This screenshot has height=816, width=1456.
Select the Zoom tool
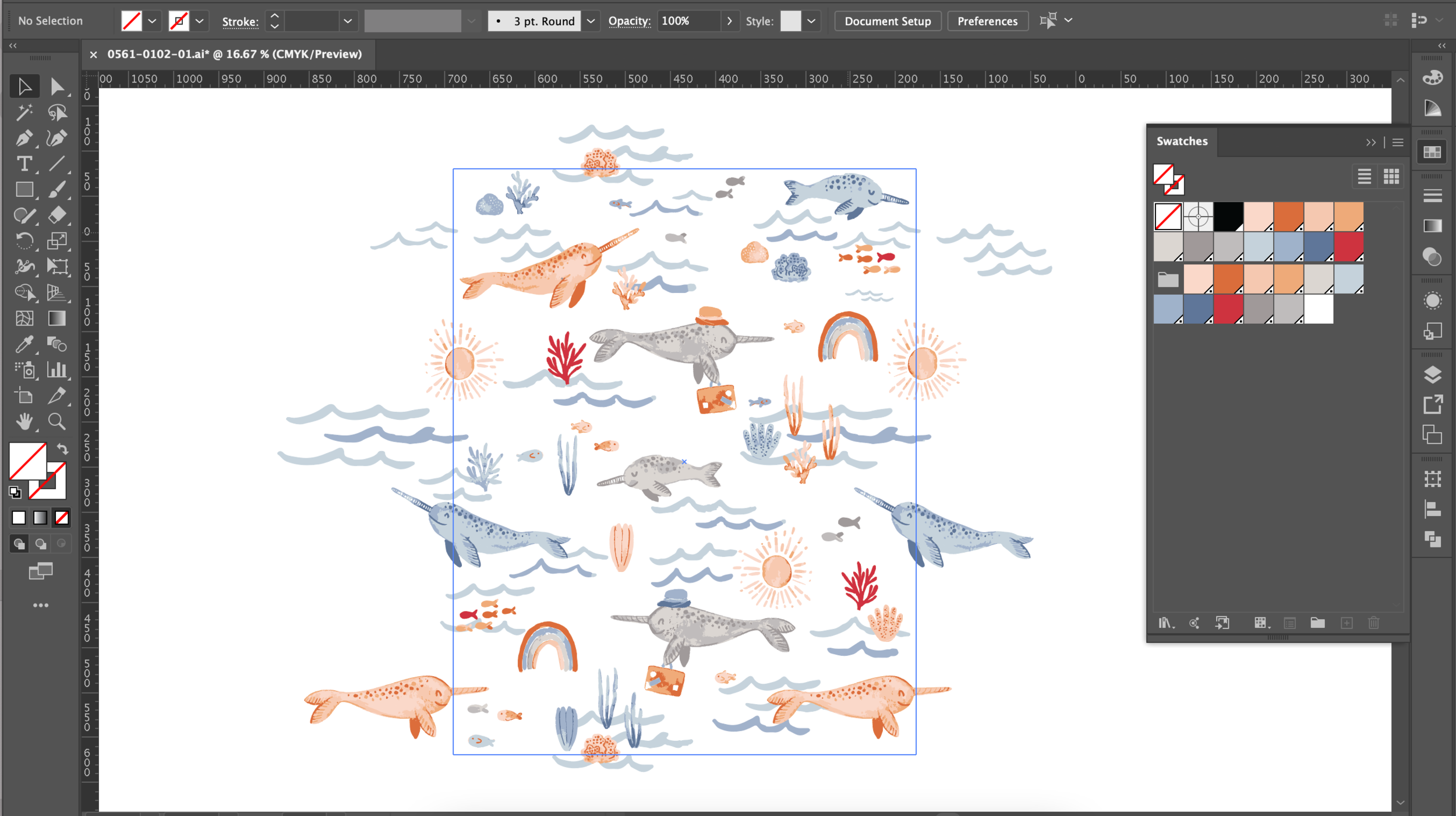57,421
